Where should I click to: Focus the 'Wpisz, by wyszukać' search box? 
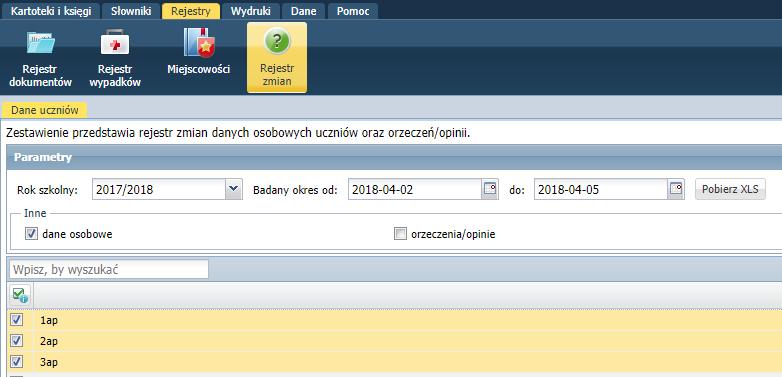click(x=109, y=269)
